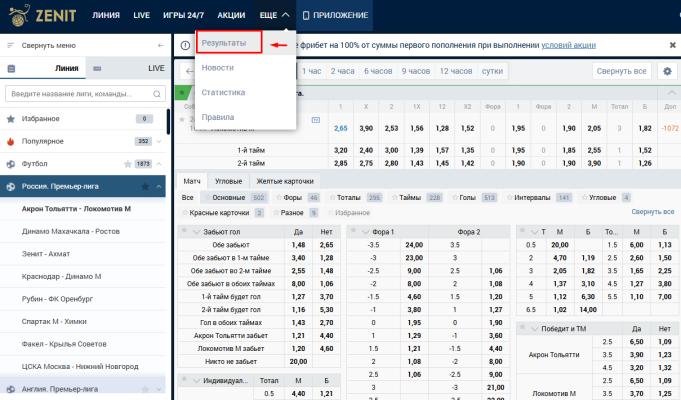Filter events by 12 часов
Screen dimensions: 681x400
point(456,71)
